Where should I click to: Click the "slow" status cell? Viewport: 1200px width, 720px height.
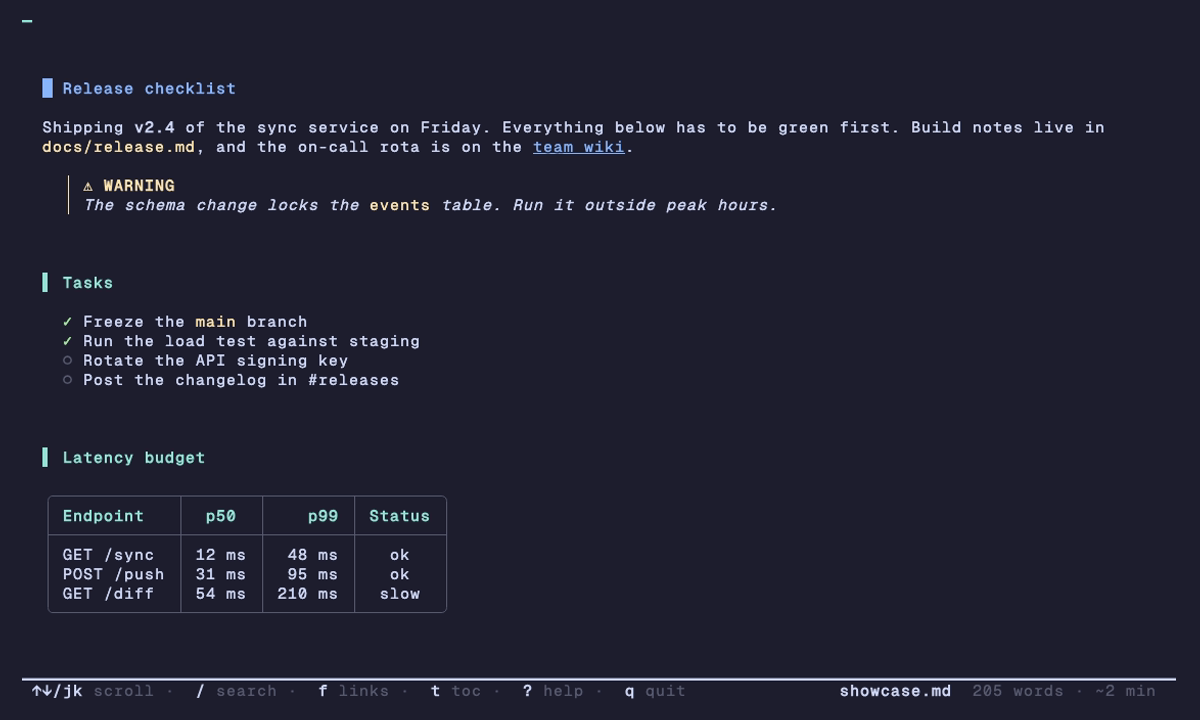400,594
